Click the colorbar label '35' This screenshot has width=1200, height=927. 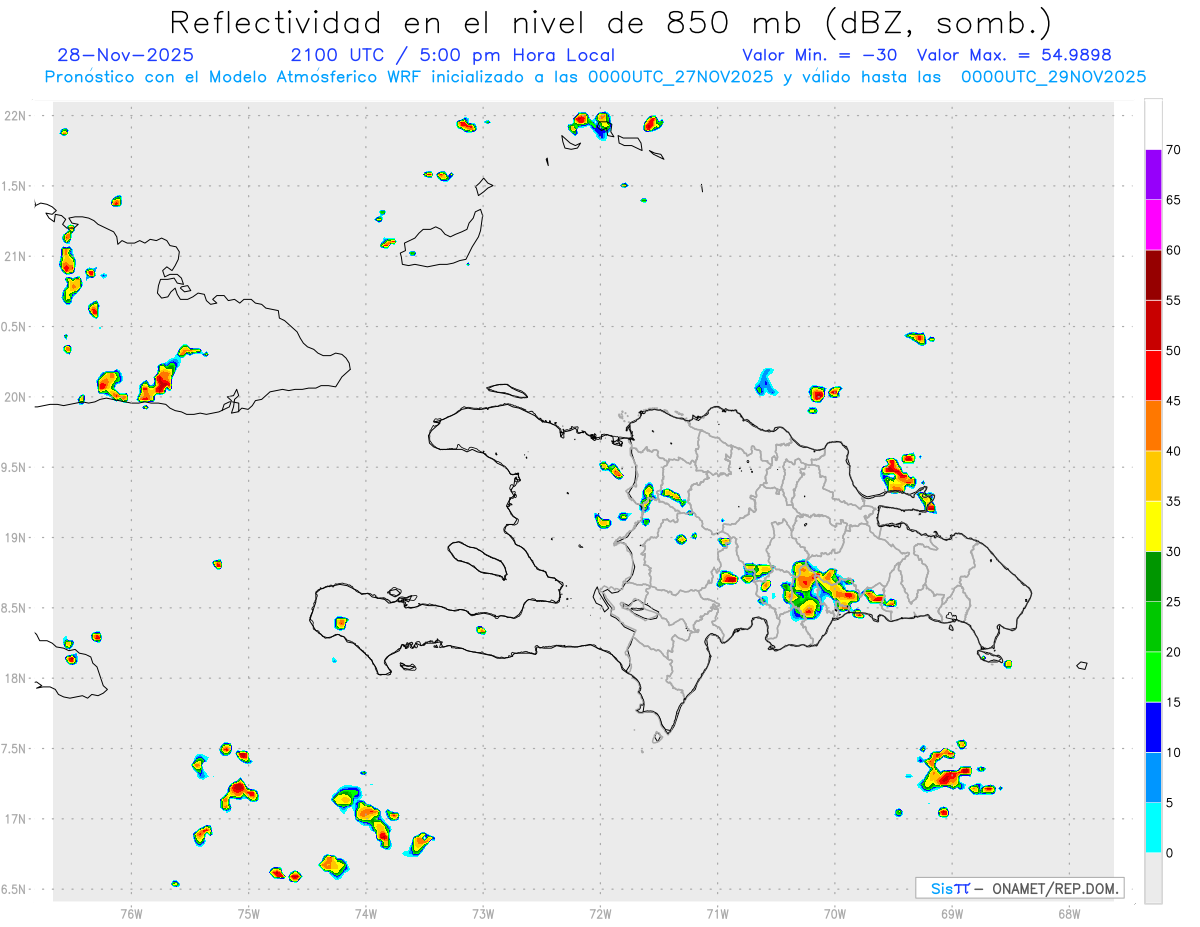(1174, 502)
